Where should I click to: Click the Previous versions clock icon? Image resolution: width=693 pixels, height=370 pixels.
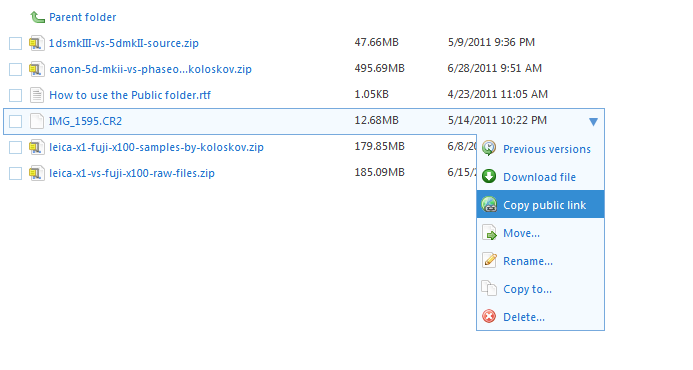pyautogui.click(x=489, y=149)
